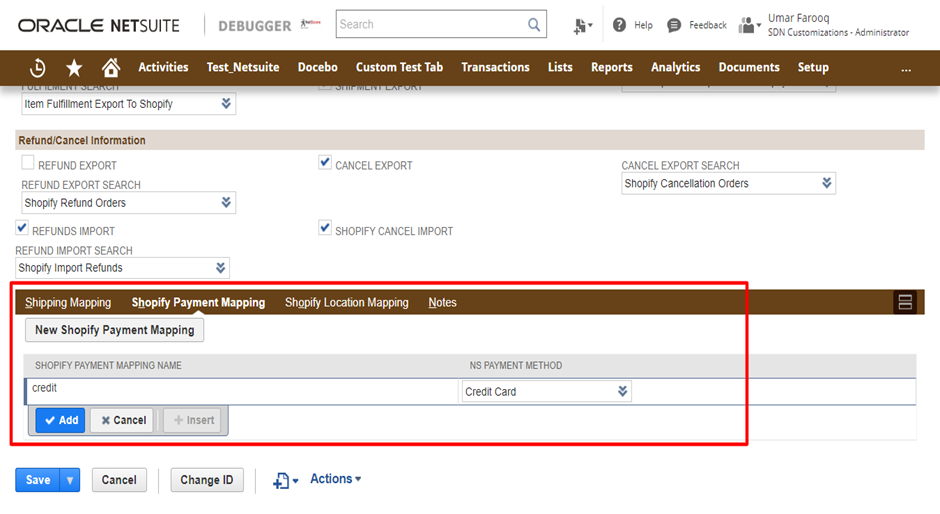Open the Notes subtab
This screenshot has height=514, width=940.
point(442,302)
